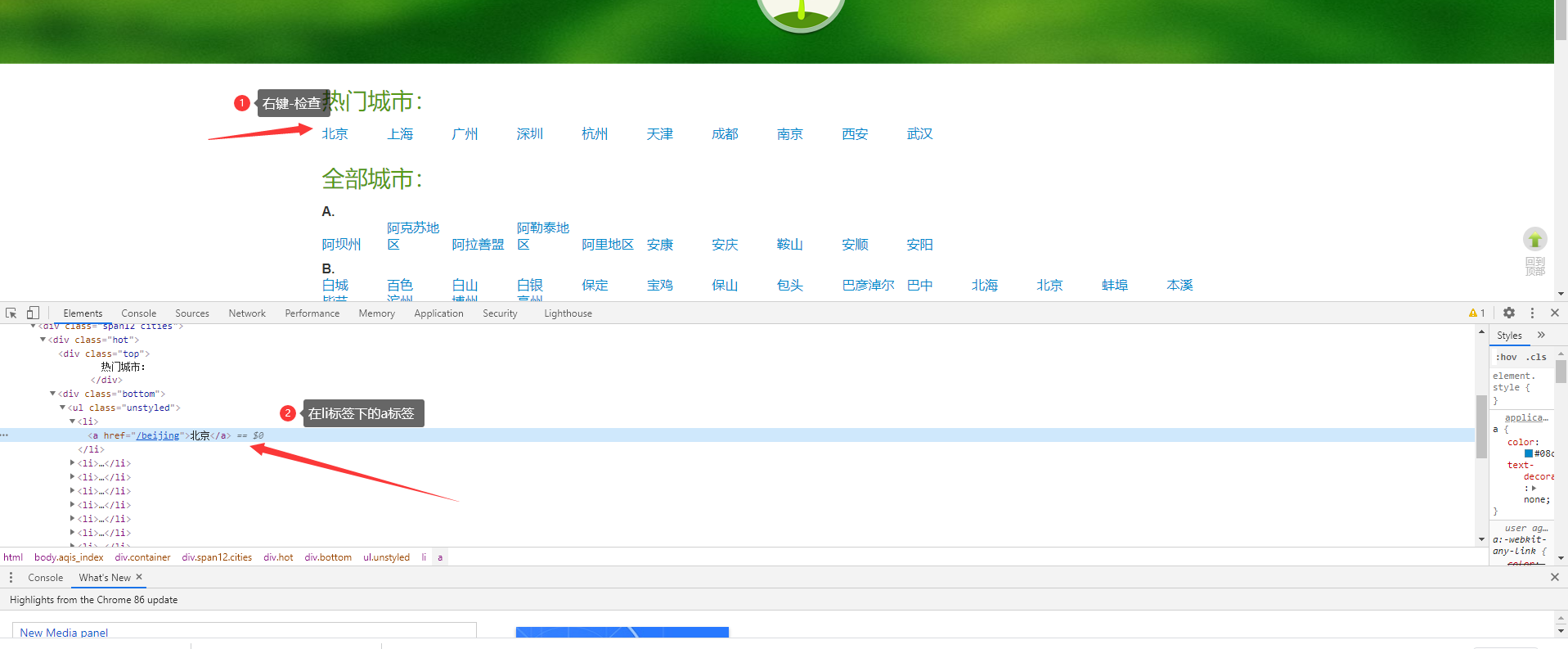Open the 上海 city link
1568x649 pixels.
click(x=400, y=133)
